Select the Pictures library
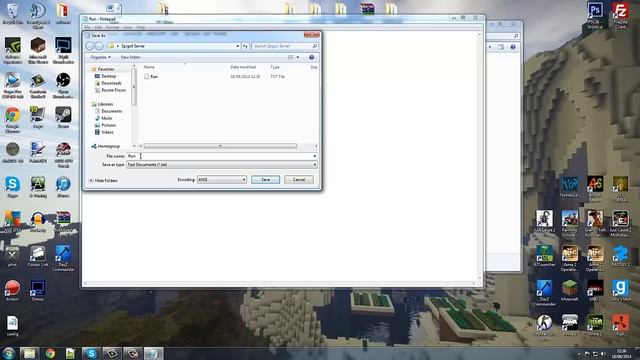 pos(109,125)
